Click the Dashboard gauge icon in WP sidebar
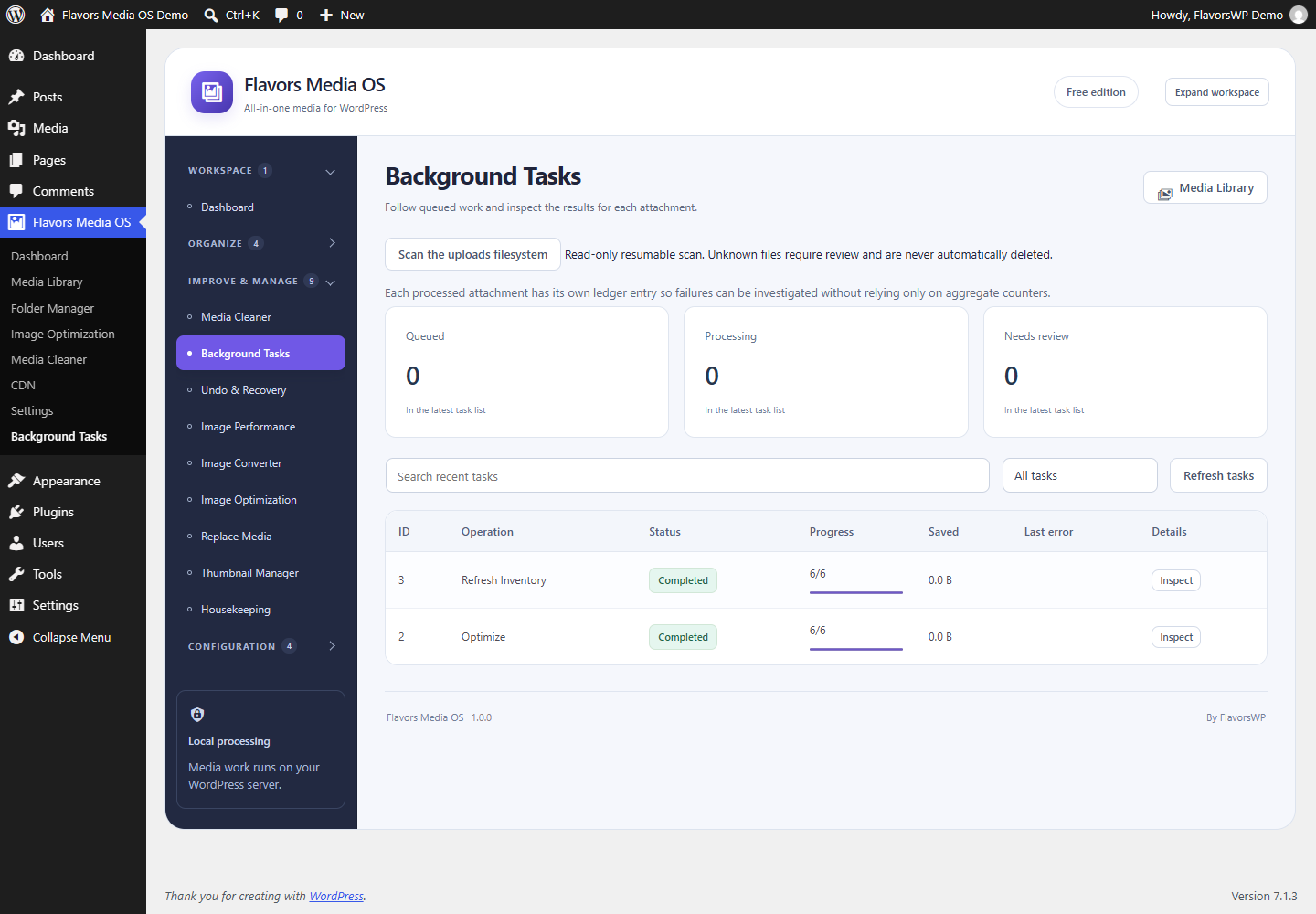The height and width of the screenshot is (914, 1316). (16, 56)
